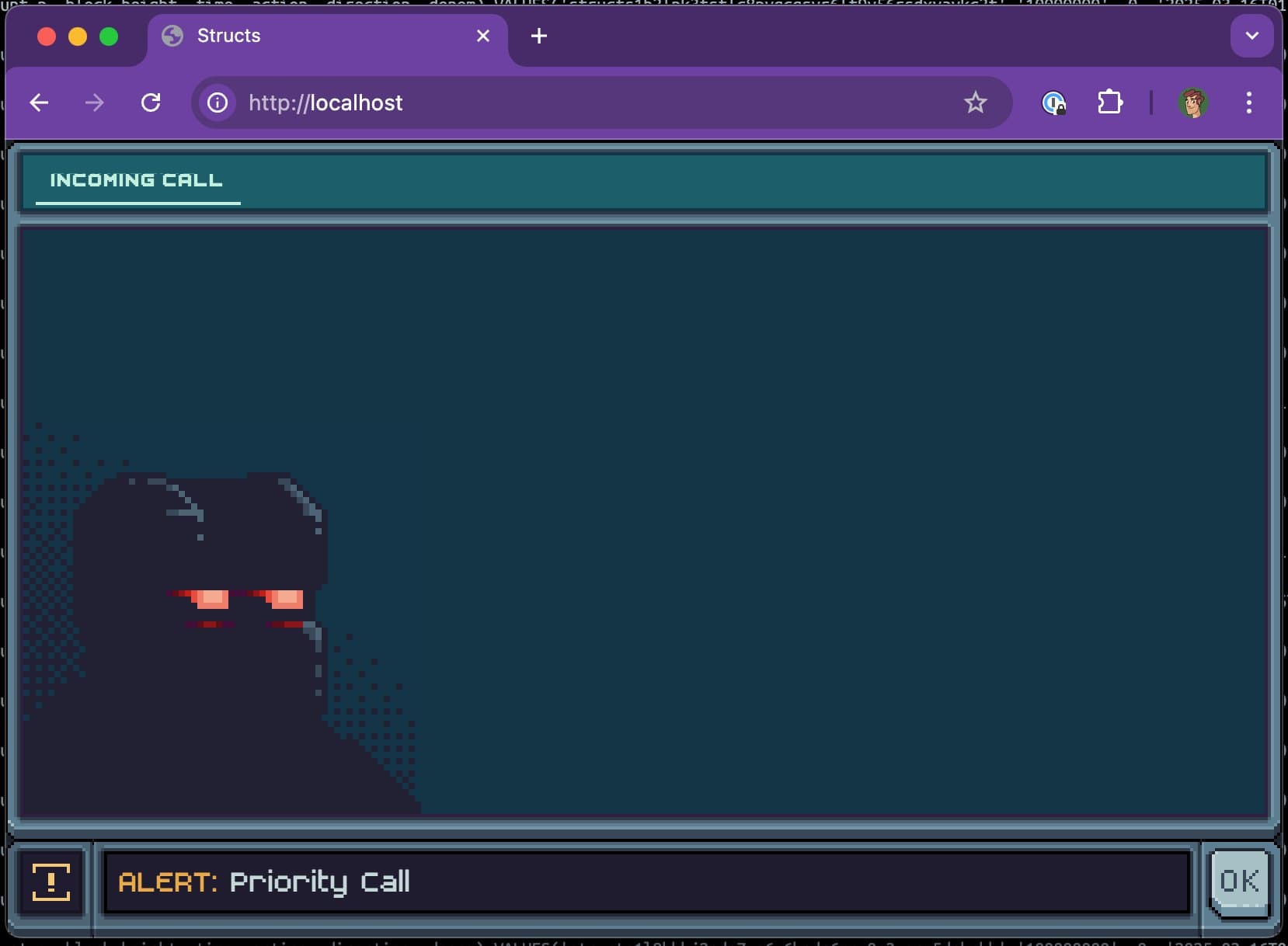The width and height of the screenshot is (1288, 946).
Task: Click the OK button to dismiss alert
Action: coord(1240,882)
